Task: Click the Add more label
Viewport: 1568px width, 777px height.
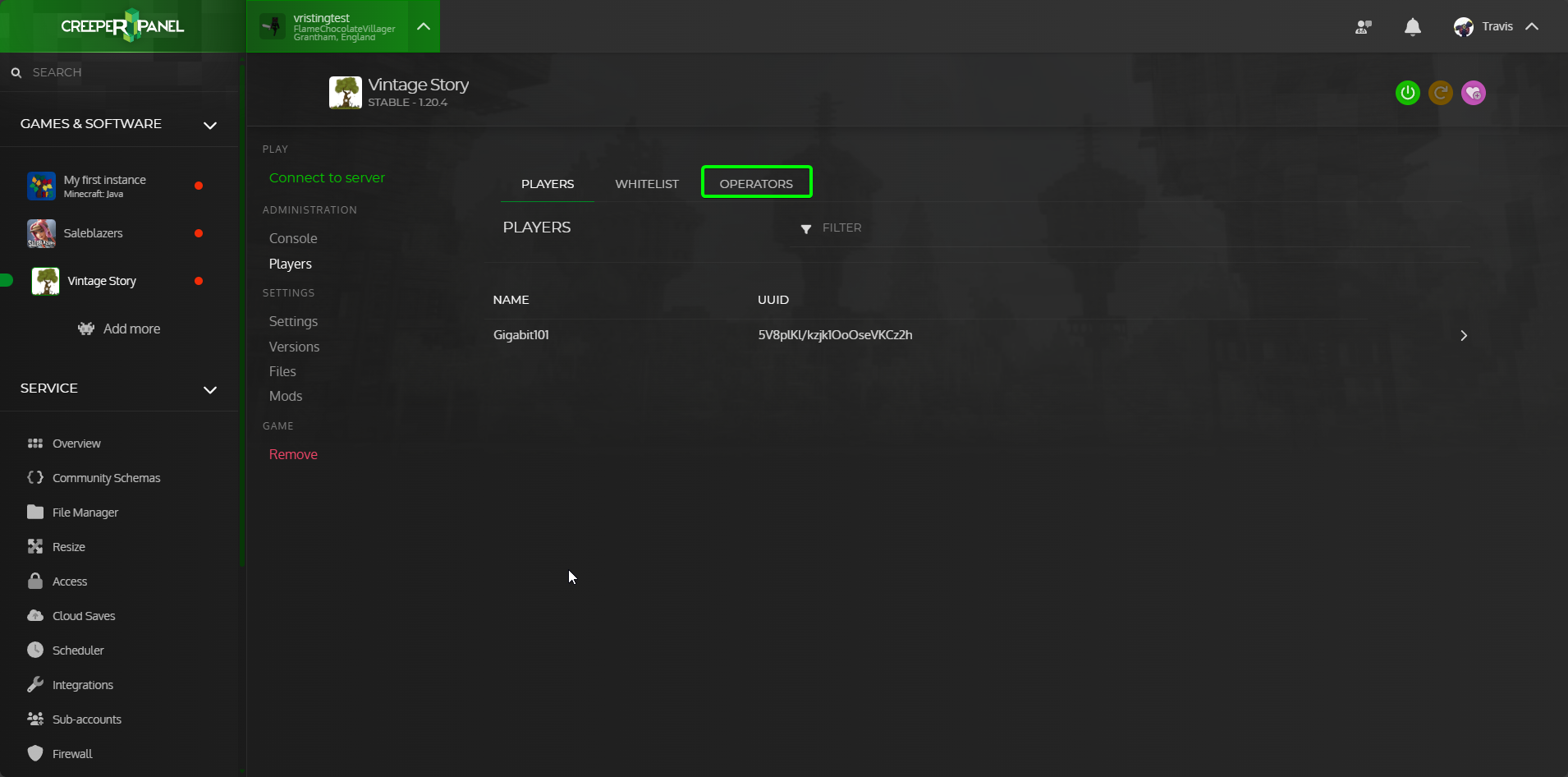Action: click(131, 329)
